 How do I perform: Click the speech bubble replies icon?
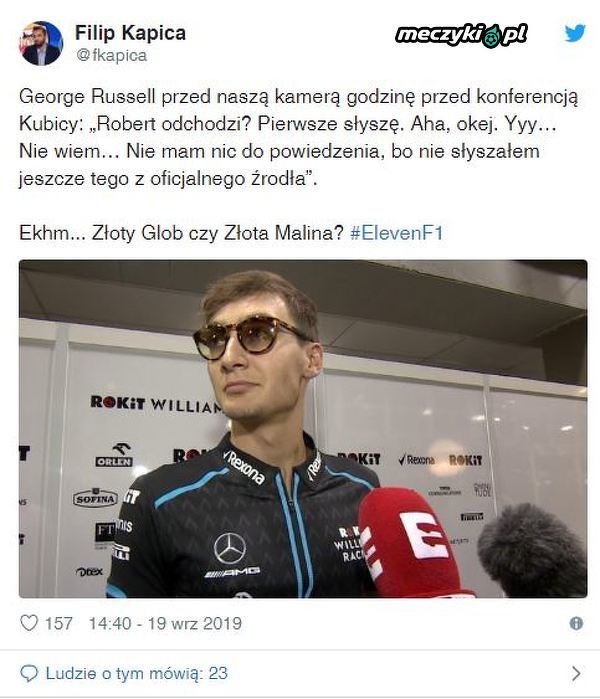coord(29,673)
